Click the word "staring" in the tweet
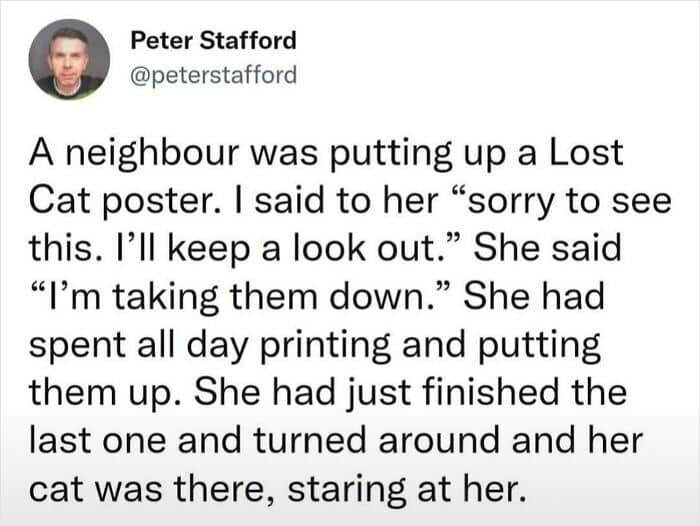This screenshot has height=526, width=700. 346,490
